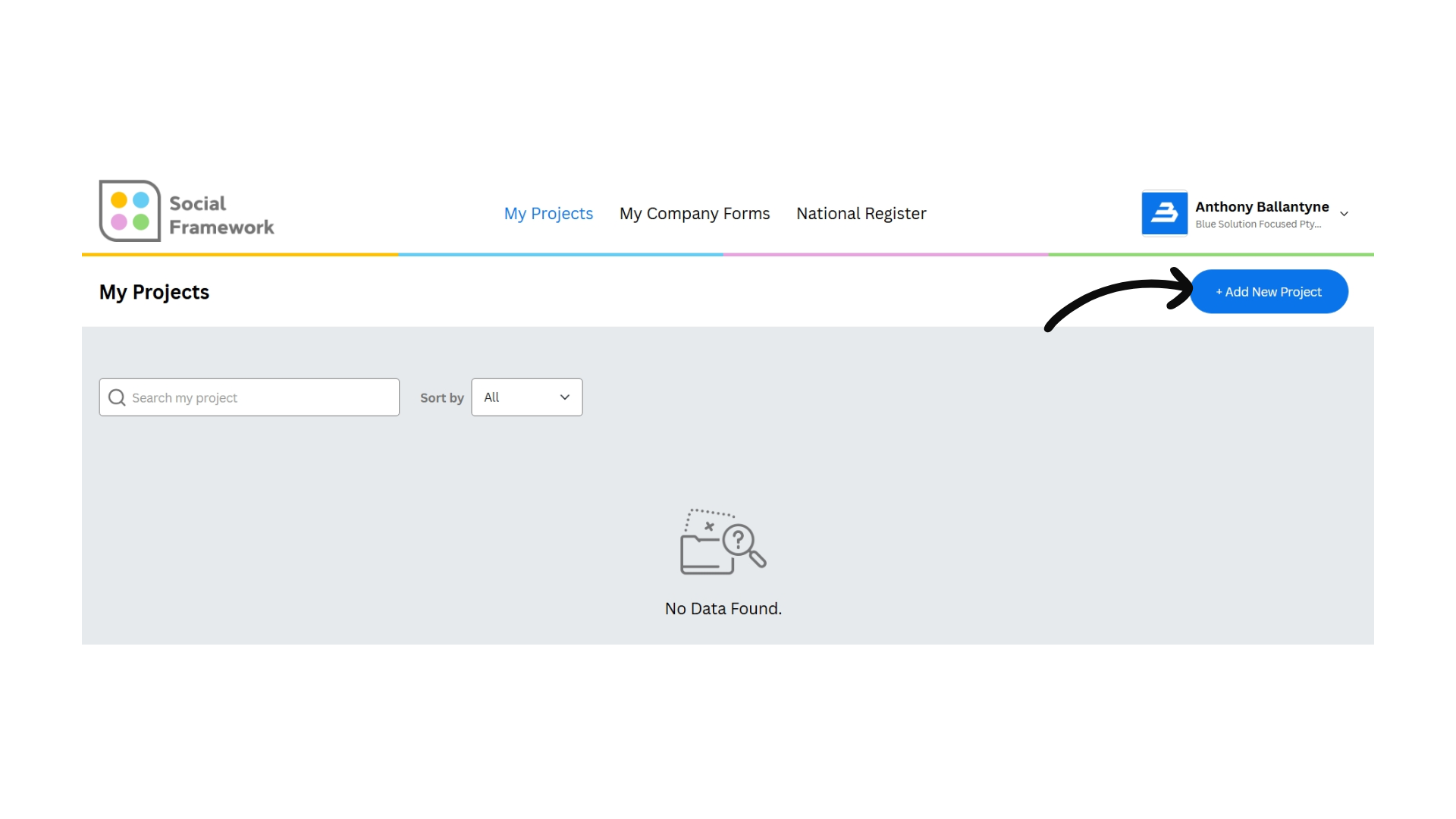Screen dimensions: 1456x819
Task: Click the search magnifier icon
Action: pos(117,397)
